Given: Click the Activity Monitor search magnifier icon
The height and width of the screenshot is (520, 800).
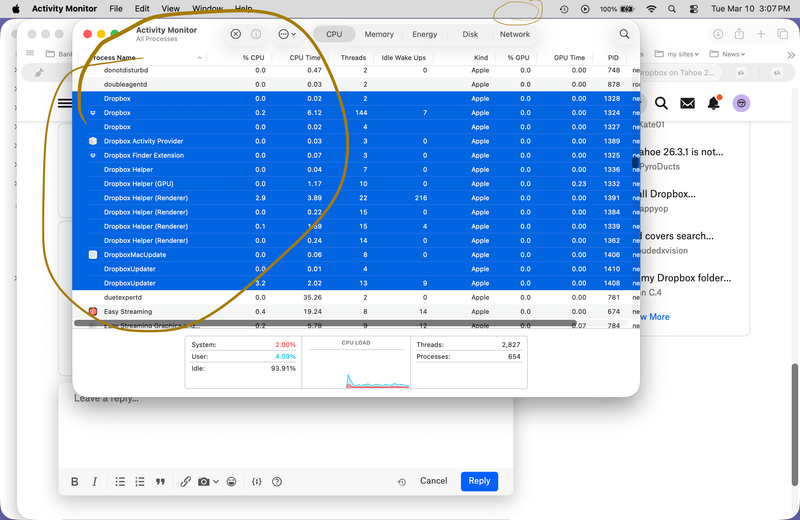Looking at the screenshot, I should tap(624, 34).
